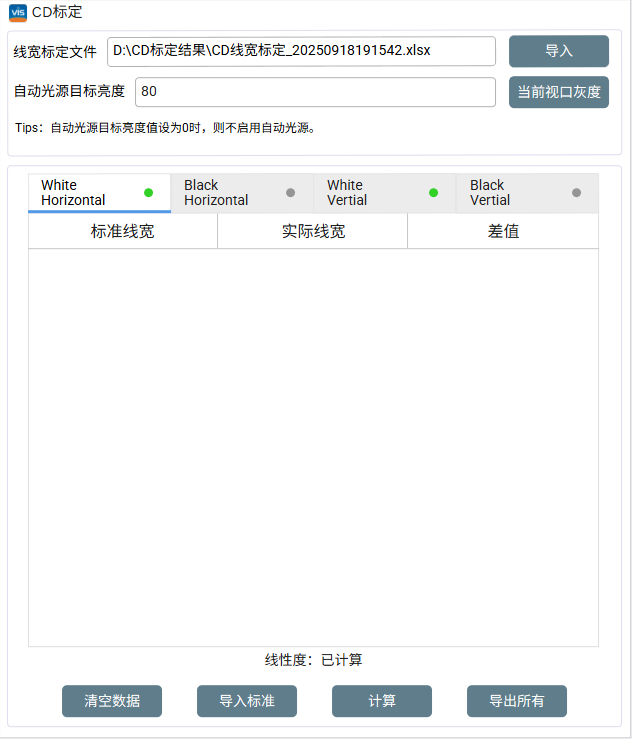This screenshot has height=739, width=632.
Task: Select the White Vertial tab
Action: coord(360,192)
